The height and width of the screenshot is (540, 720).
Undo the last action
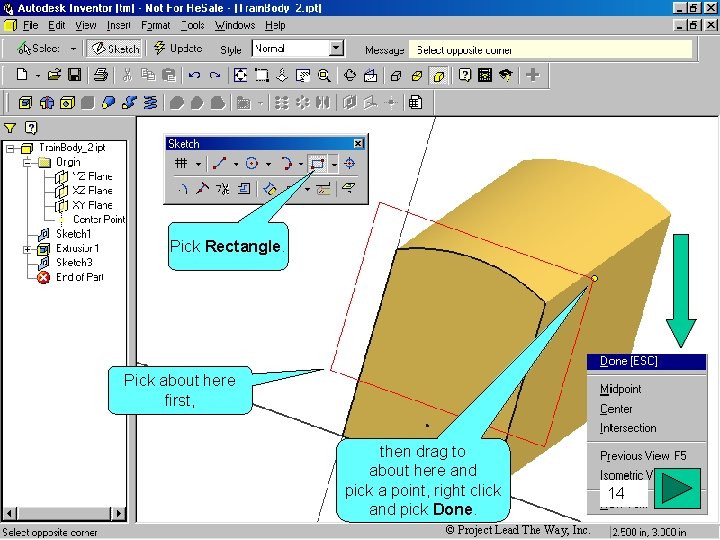click(x=194, y=75)
